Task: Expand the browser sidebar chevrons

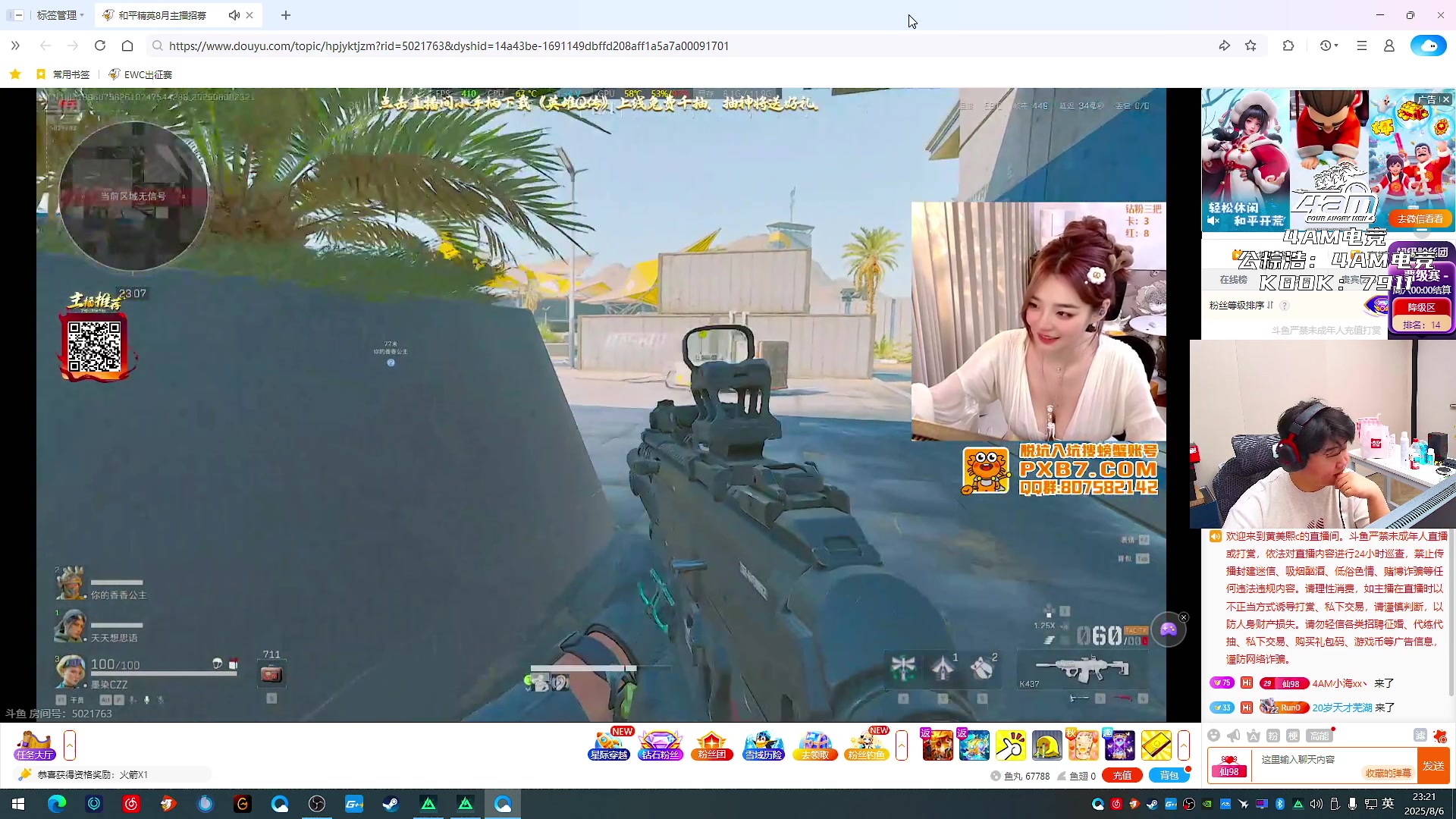Action: click(15, 45)
